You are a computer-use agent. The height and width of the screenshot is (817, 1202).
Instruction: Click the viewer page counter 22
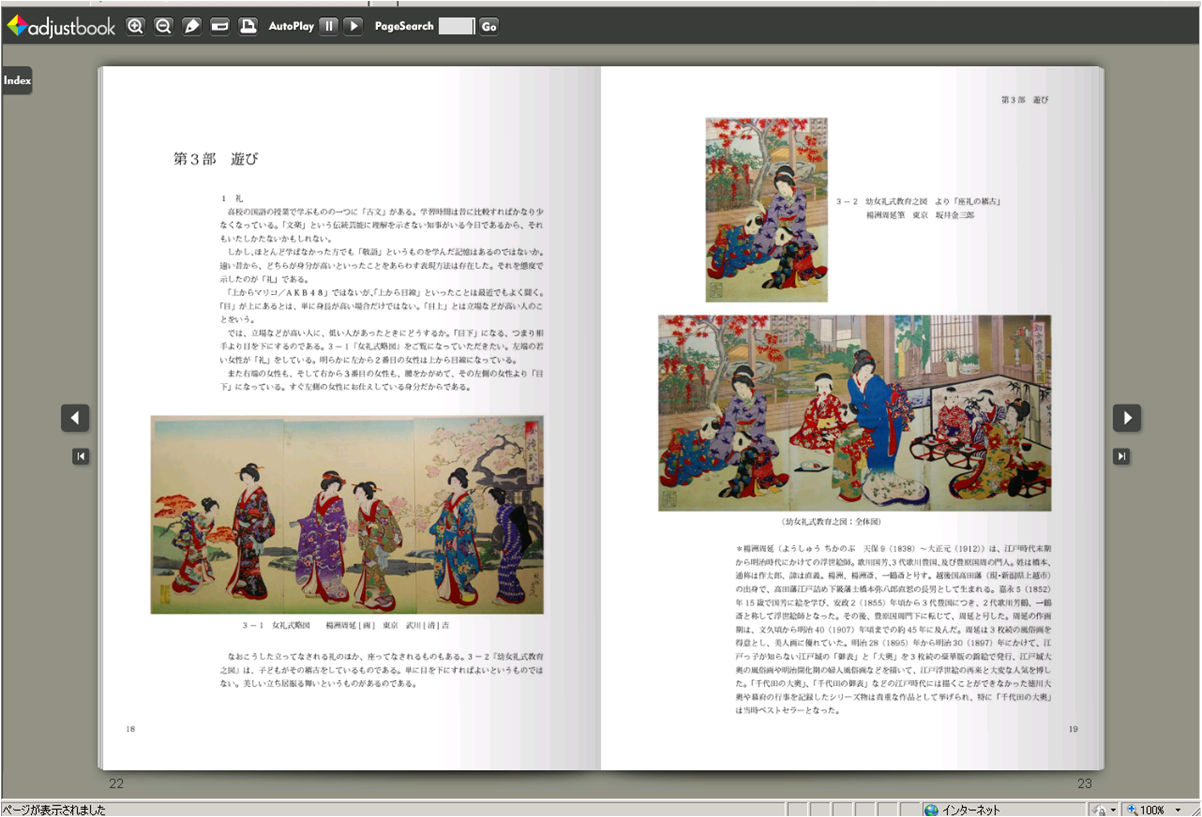pos(116,784)
